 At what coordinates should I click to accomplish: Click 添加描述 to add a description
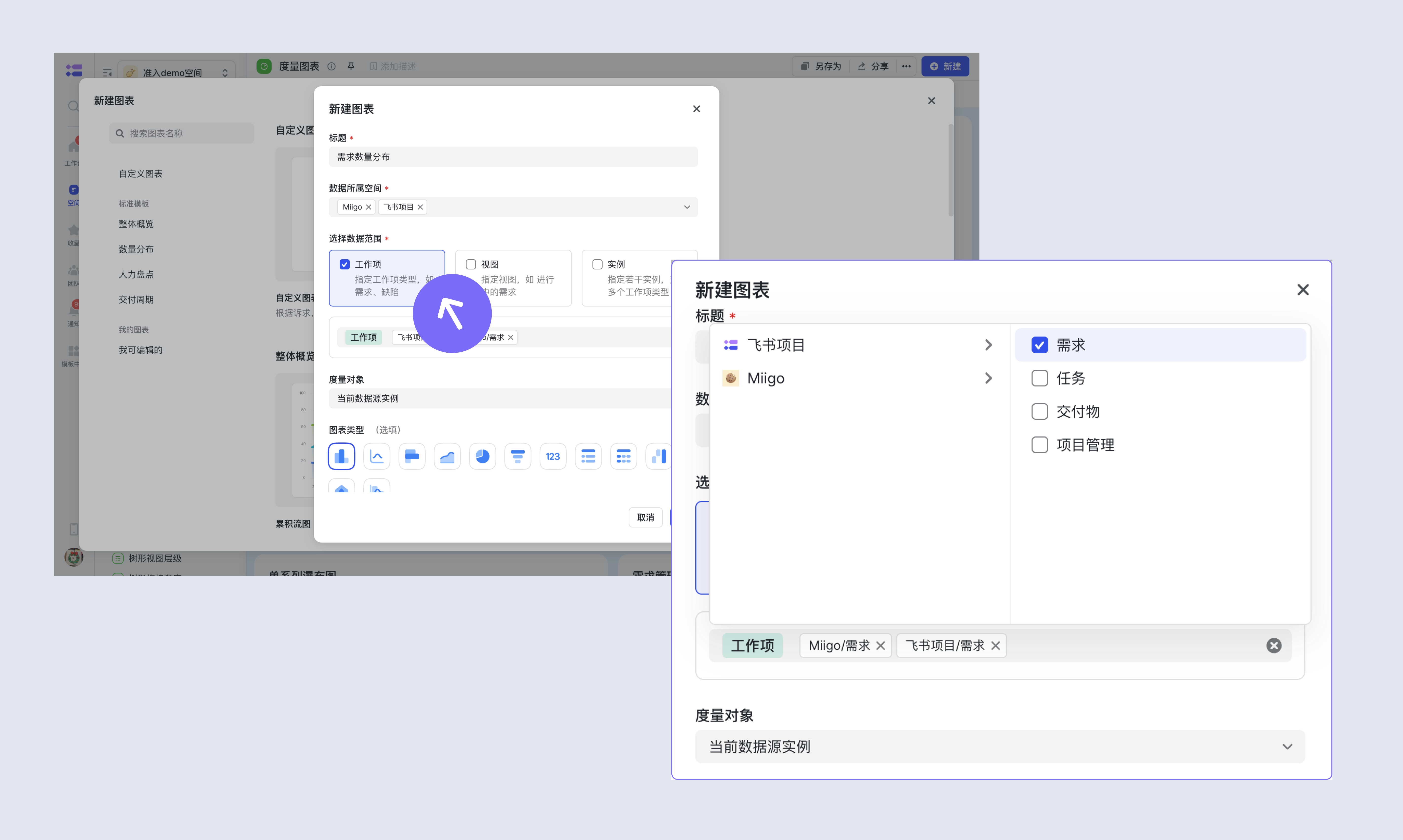click(x=393, y=66)
